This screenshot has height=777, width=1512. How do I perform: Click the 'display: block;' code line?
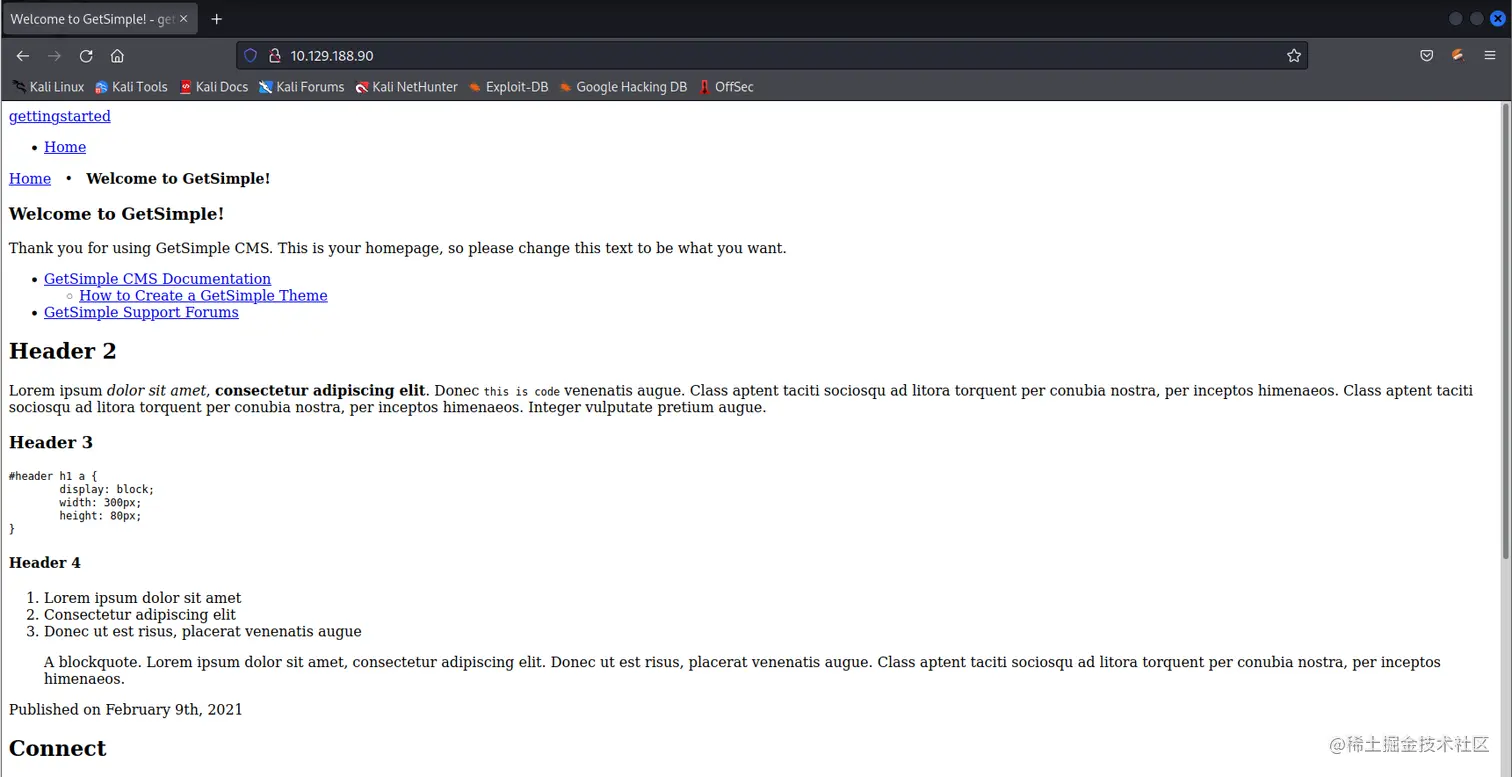click(x=107, y=490)
